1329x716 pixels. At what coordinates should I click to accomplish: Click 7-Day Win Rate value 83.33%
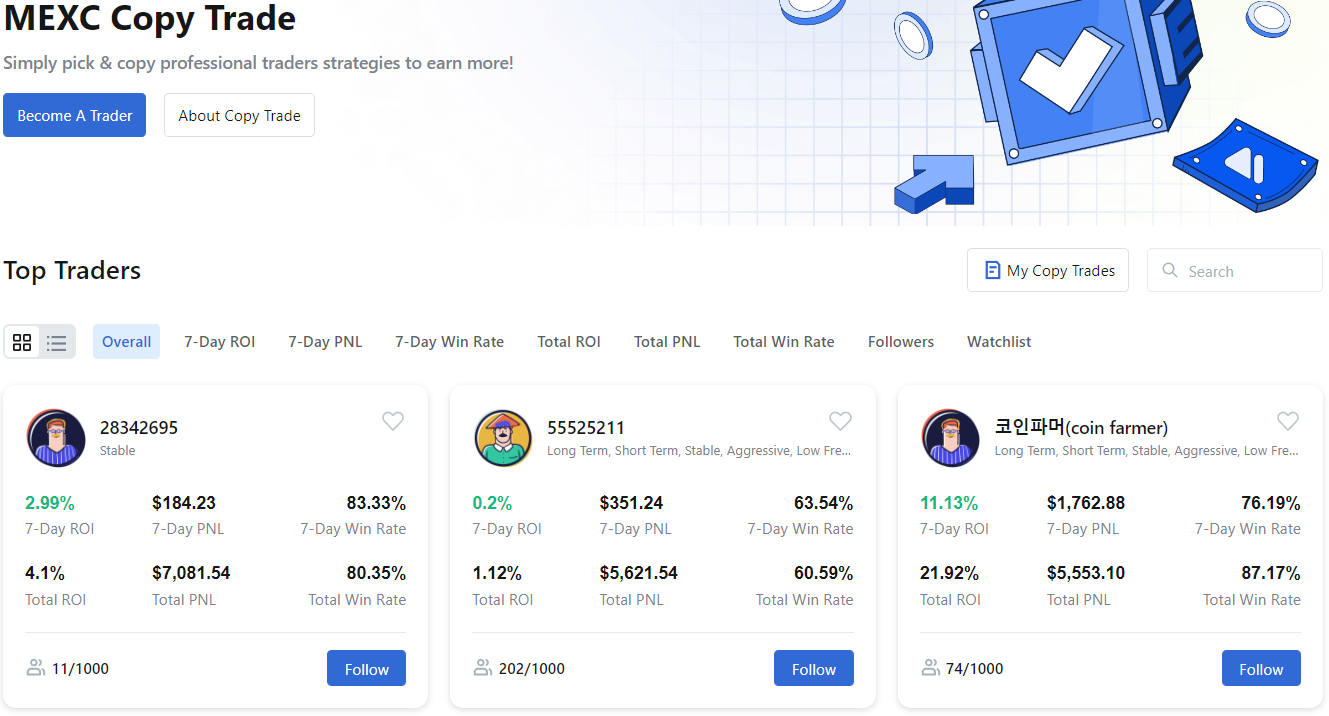click(376, 503)
